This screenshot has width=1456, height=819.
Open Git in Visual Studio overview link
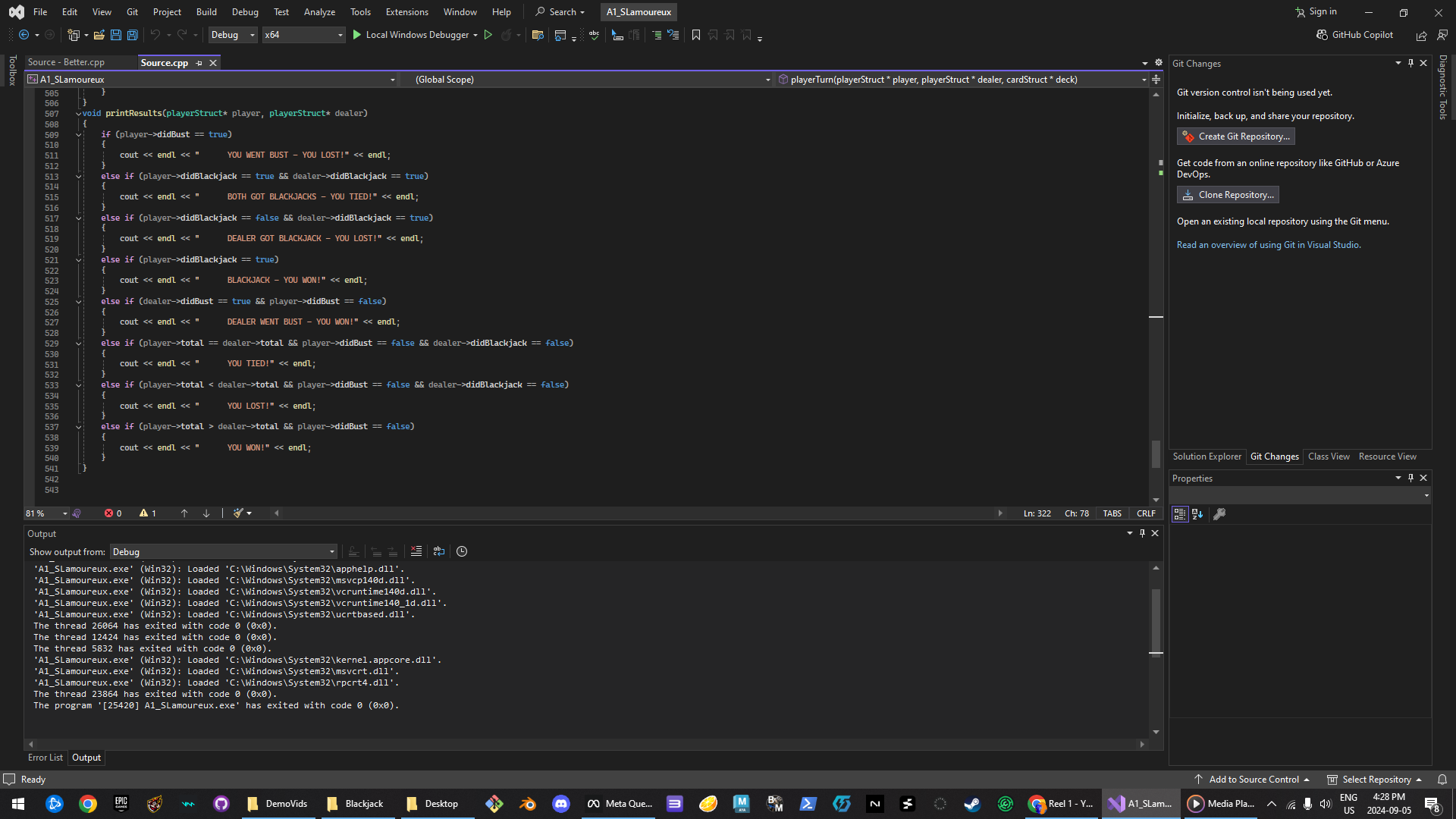click(x=1268, y=245)
